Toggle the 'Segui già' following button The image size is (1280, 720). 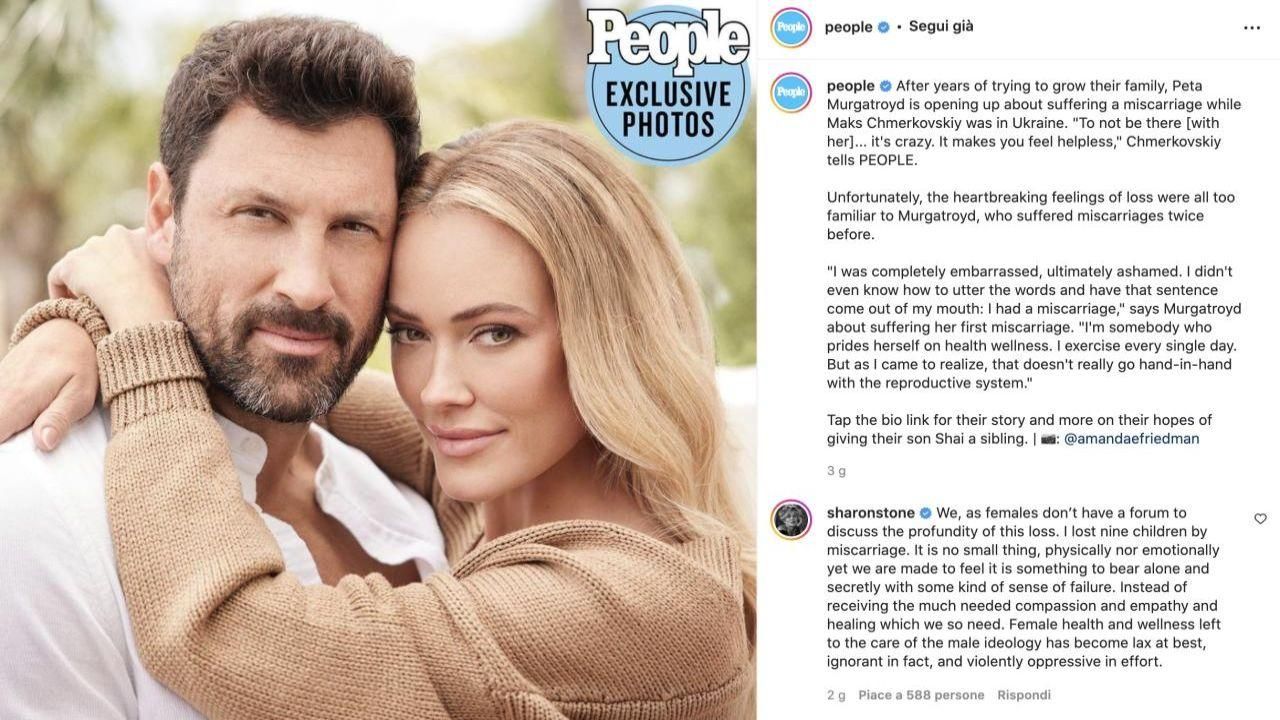point(941,27)
